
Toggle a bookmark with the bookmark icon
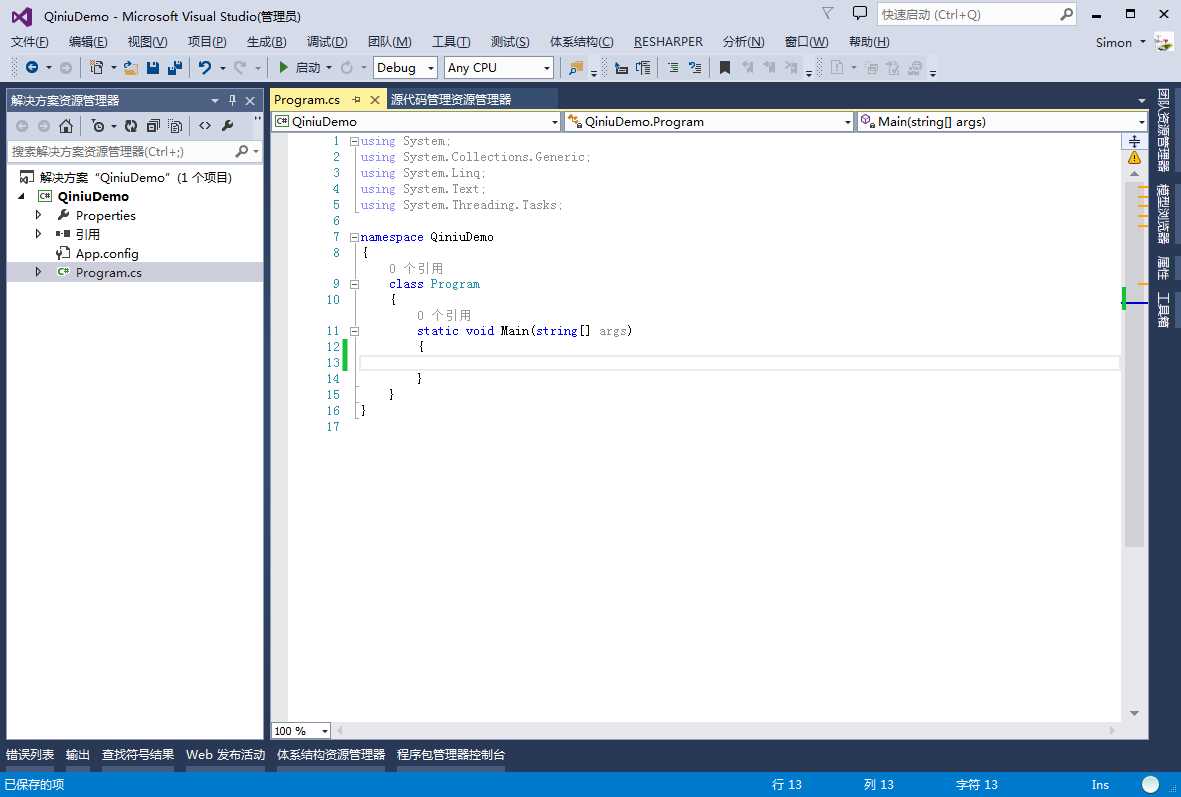[x=725, y=68]
